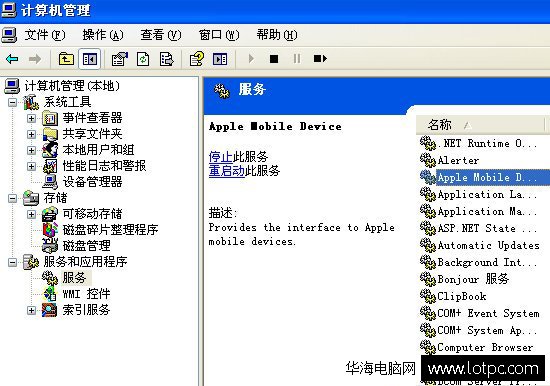Select Apple Mobile D... service row
The image size is (550, 386).
(485, 177)
